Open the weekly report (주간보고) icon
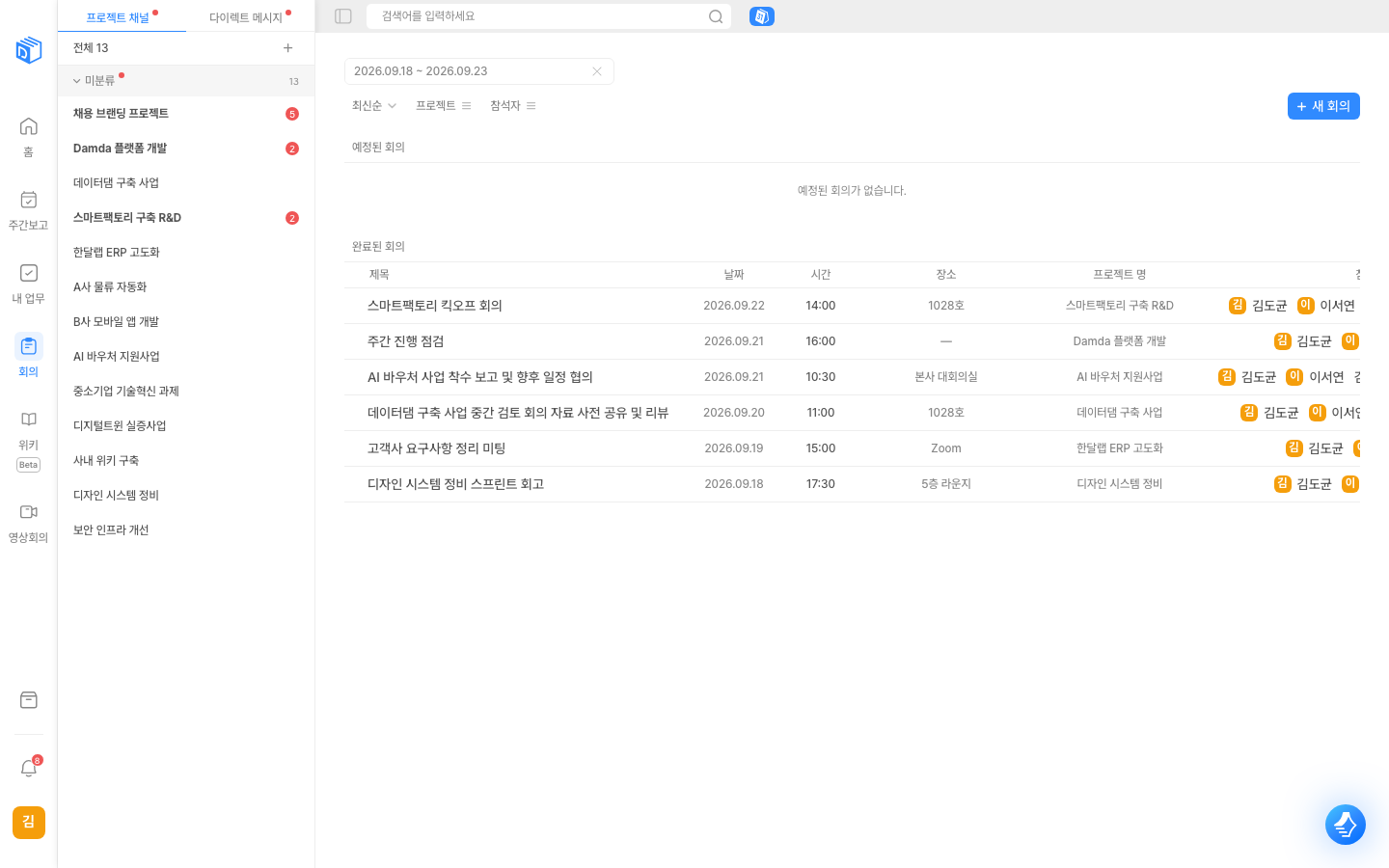 [29, 200]
